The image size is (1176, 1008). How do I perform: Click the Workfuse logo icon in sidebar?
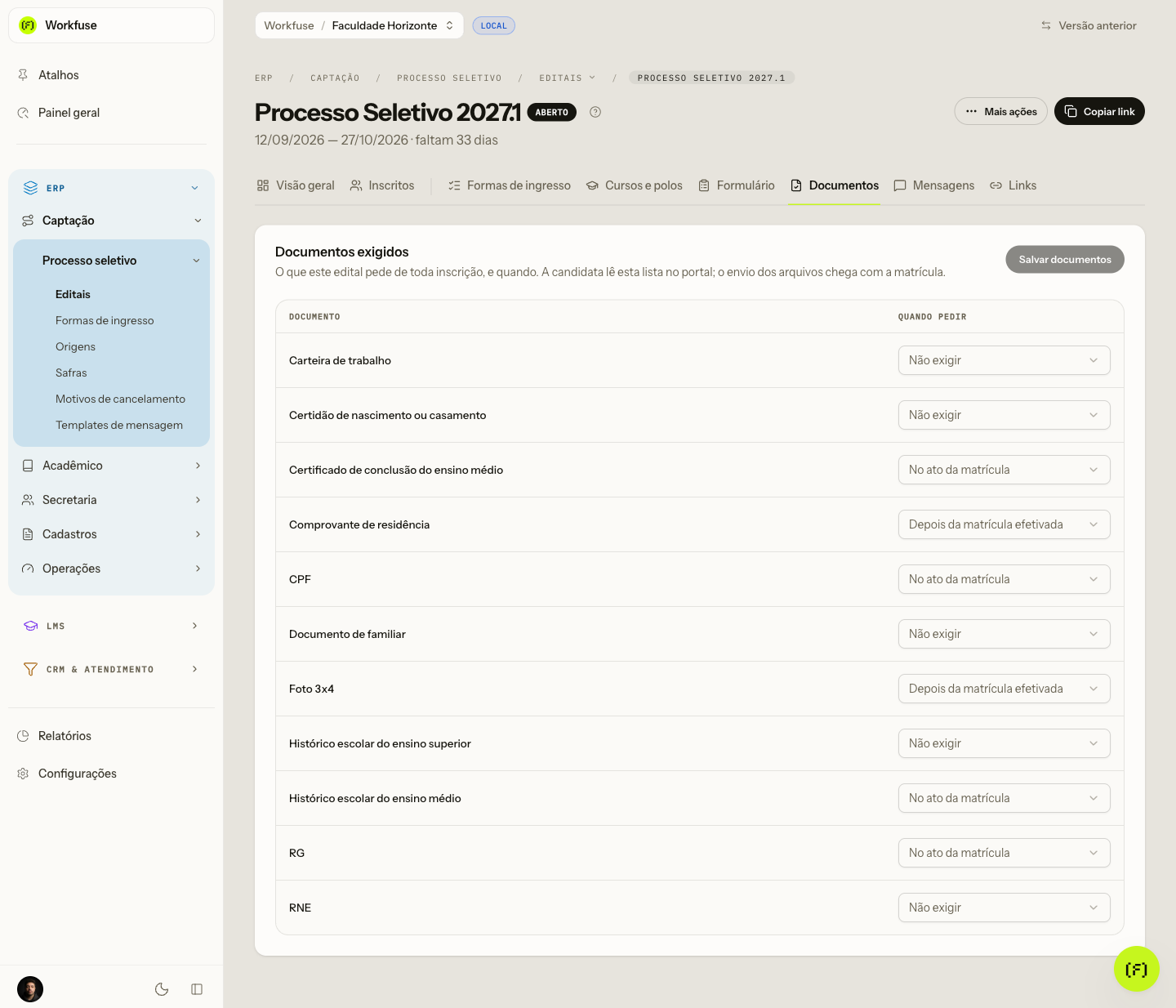(28, 25)
